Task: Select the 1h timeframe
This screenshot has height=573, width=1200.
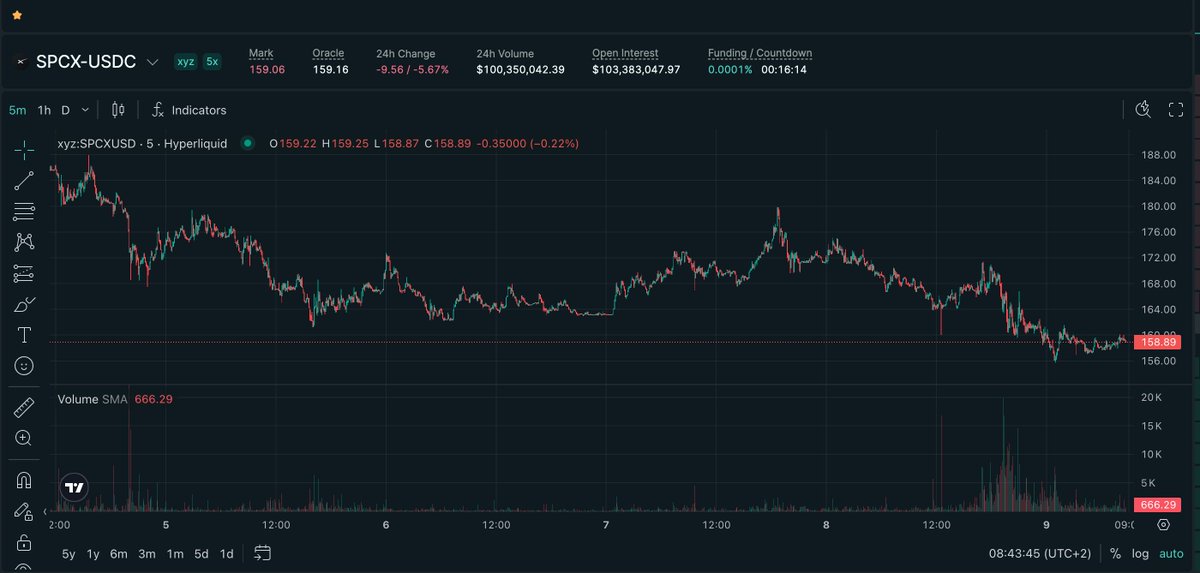Action: (44, 110)
